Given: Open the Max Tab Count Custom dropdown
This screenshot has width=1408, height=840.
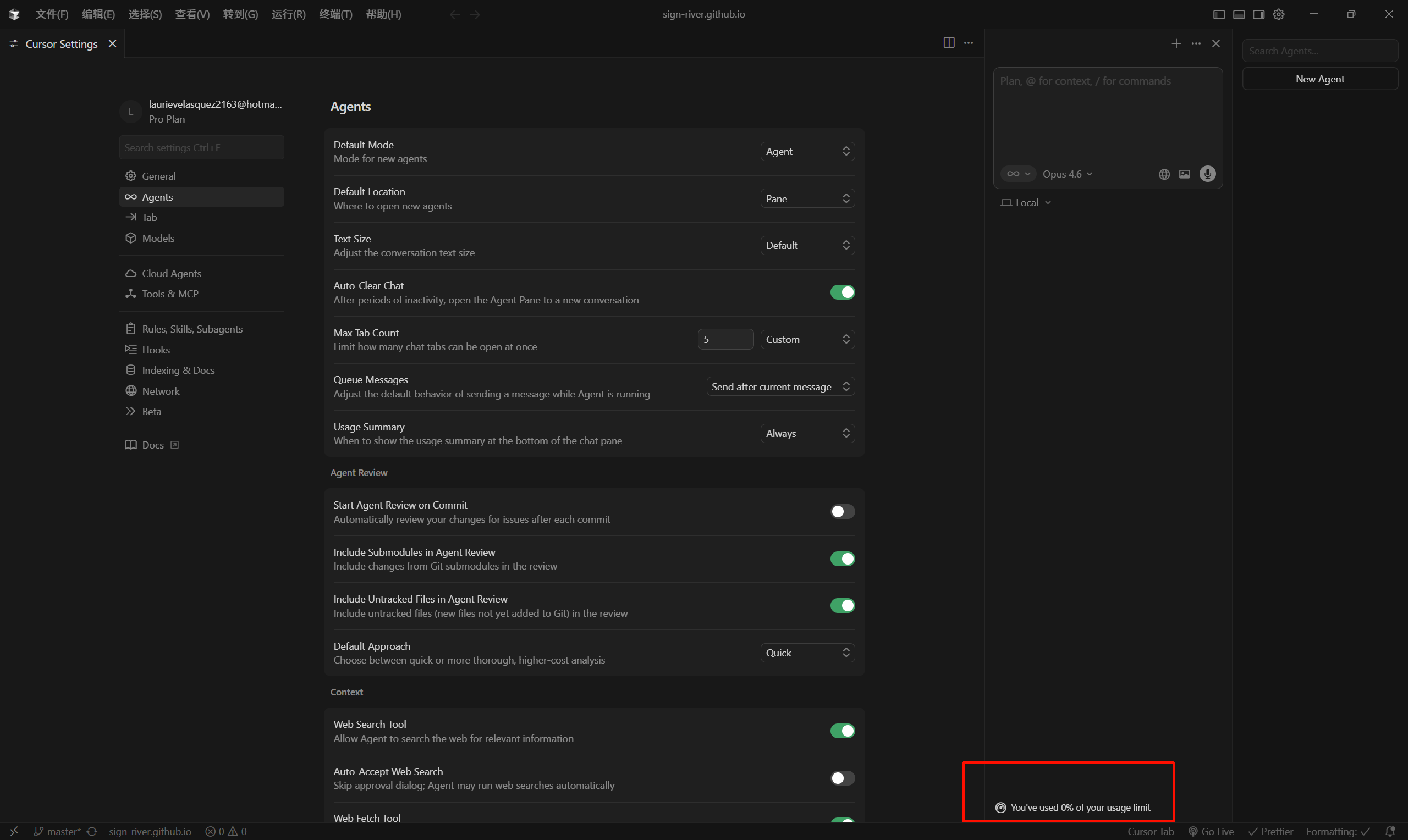Looking at the screenshot, I should point(807,340).
